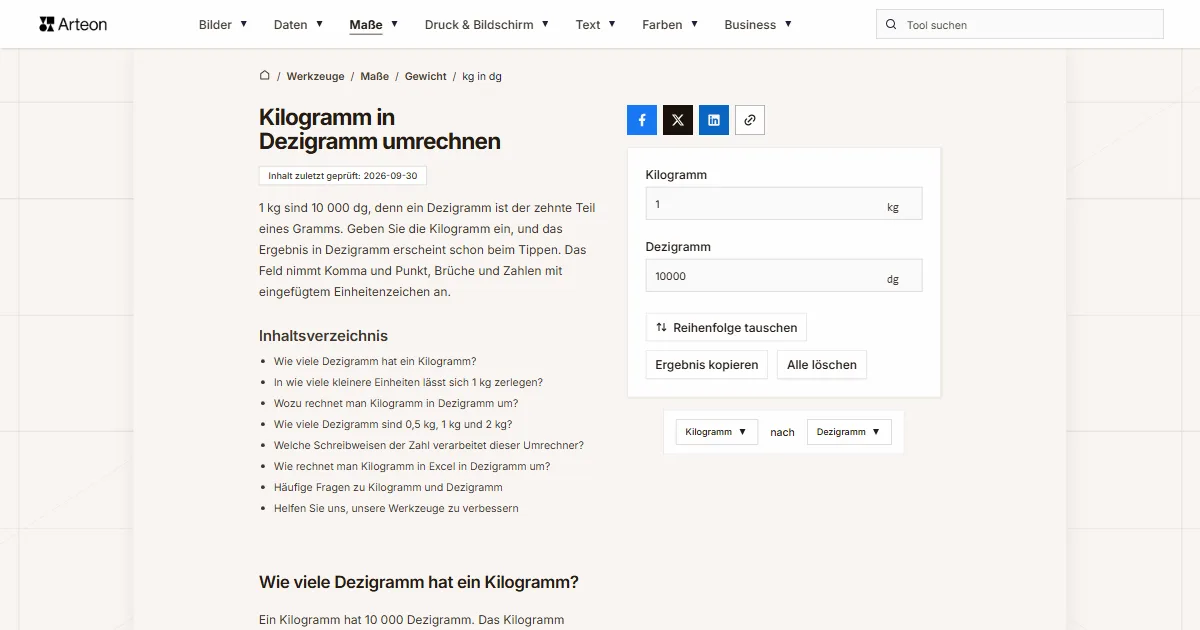The image size is (1200, 630).
Task: Focus the Dezigramm input field
Action: [784, 276]
